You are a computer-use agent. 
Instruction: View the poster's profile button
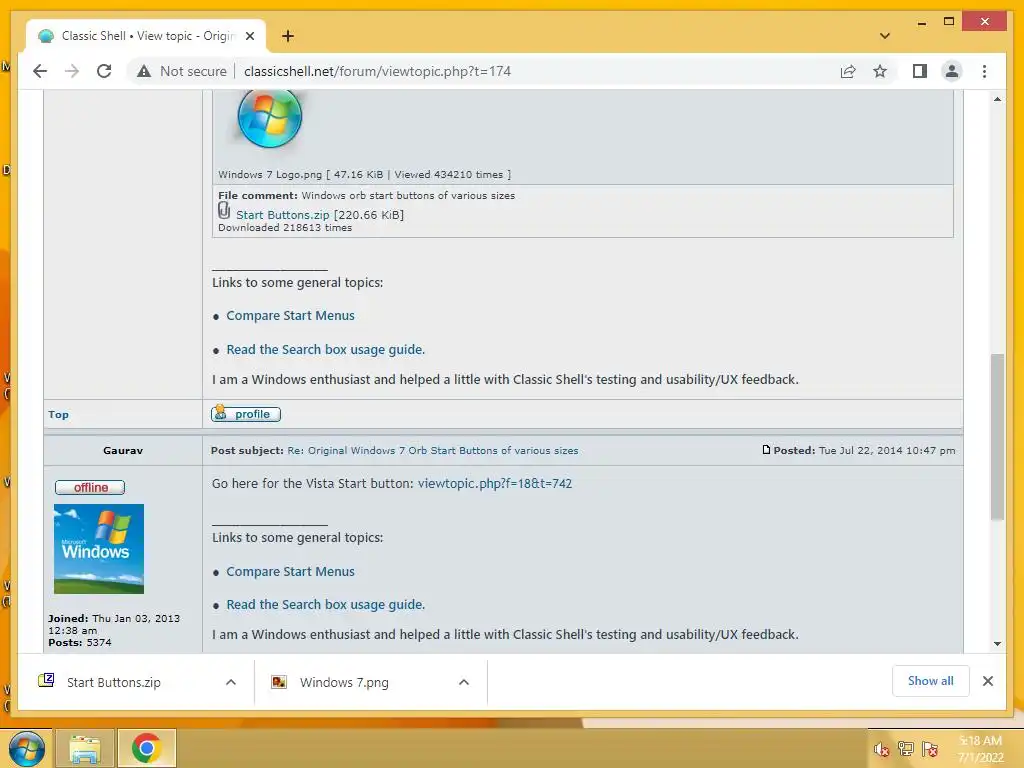tap(246, 414)
